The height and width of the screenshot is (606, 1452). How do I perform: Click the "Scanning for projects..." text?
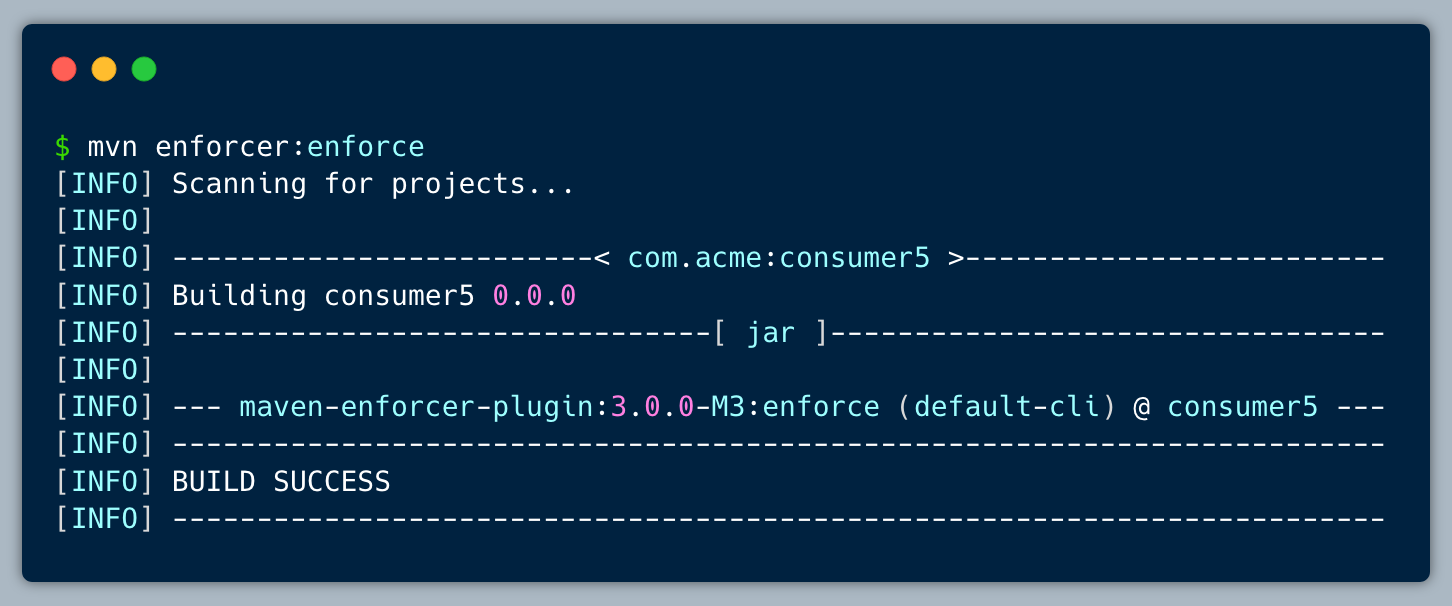point(373,184)
